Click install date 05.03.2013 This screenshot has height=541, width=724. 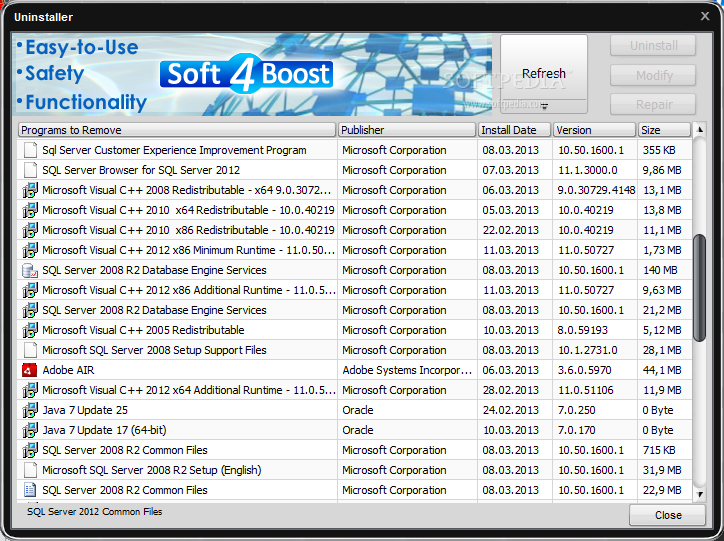pos(511,210)
